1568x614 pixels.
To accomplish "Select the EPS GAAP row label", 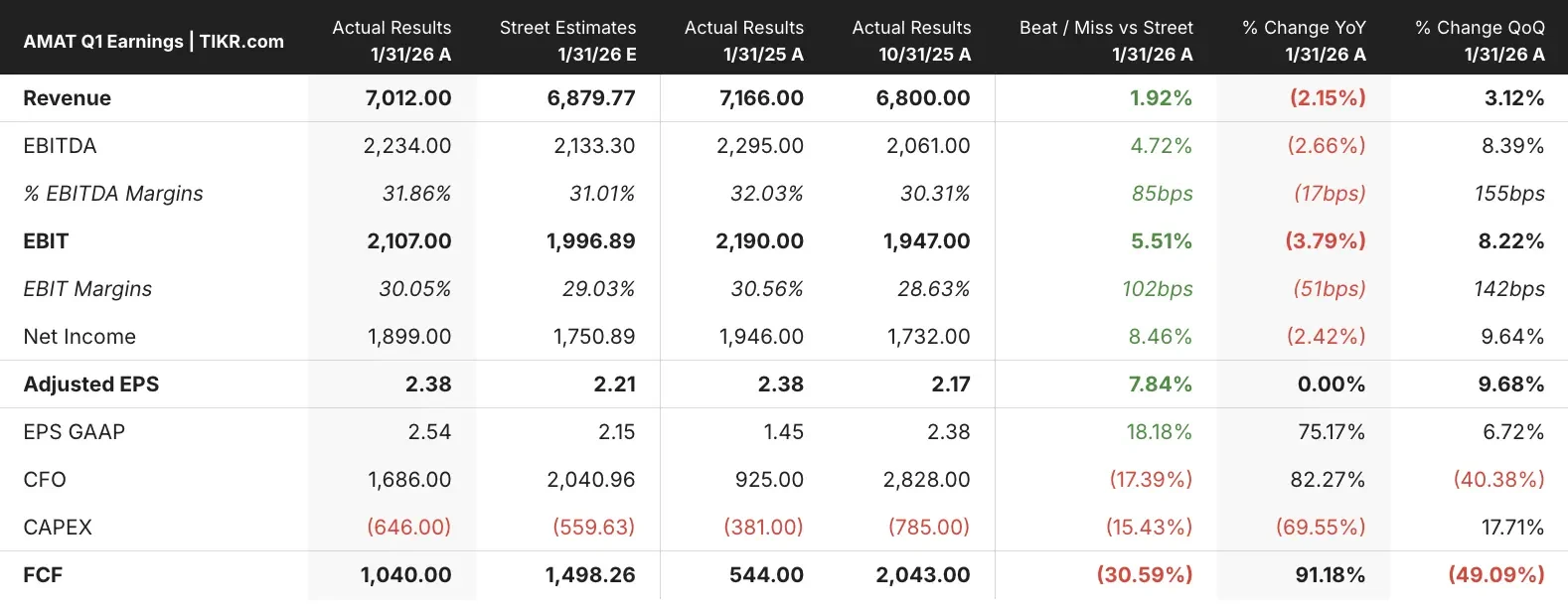I will [74, 432].
